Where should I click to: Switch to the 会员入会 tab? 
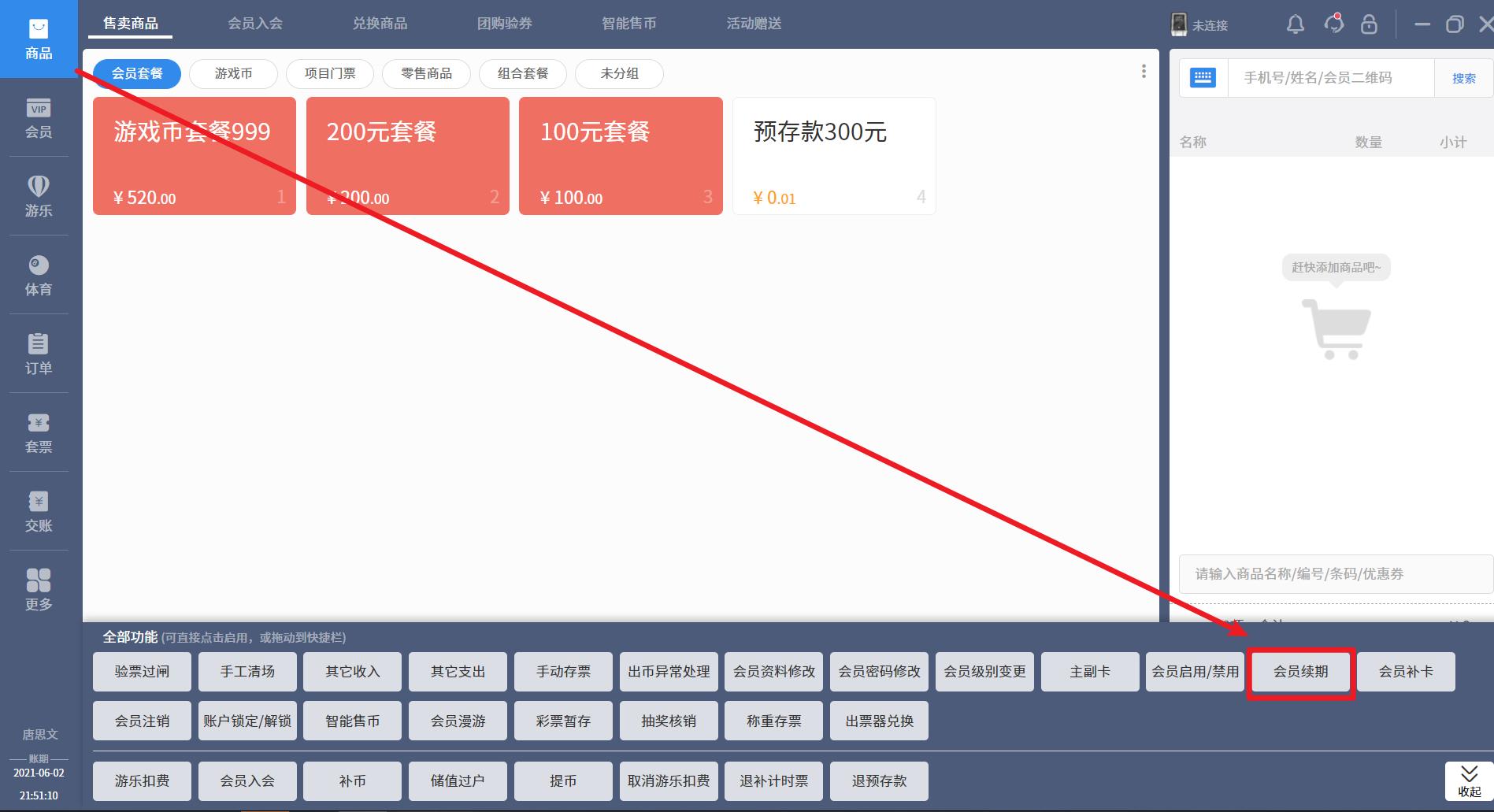[x=255, y=24]
